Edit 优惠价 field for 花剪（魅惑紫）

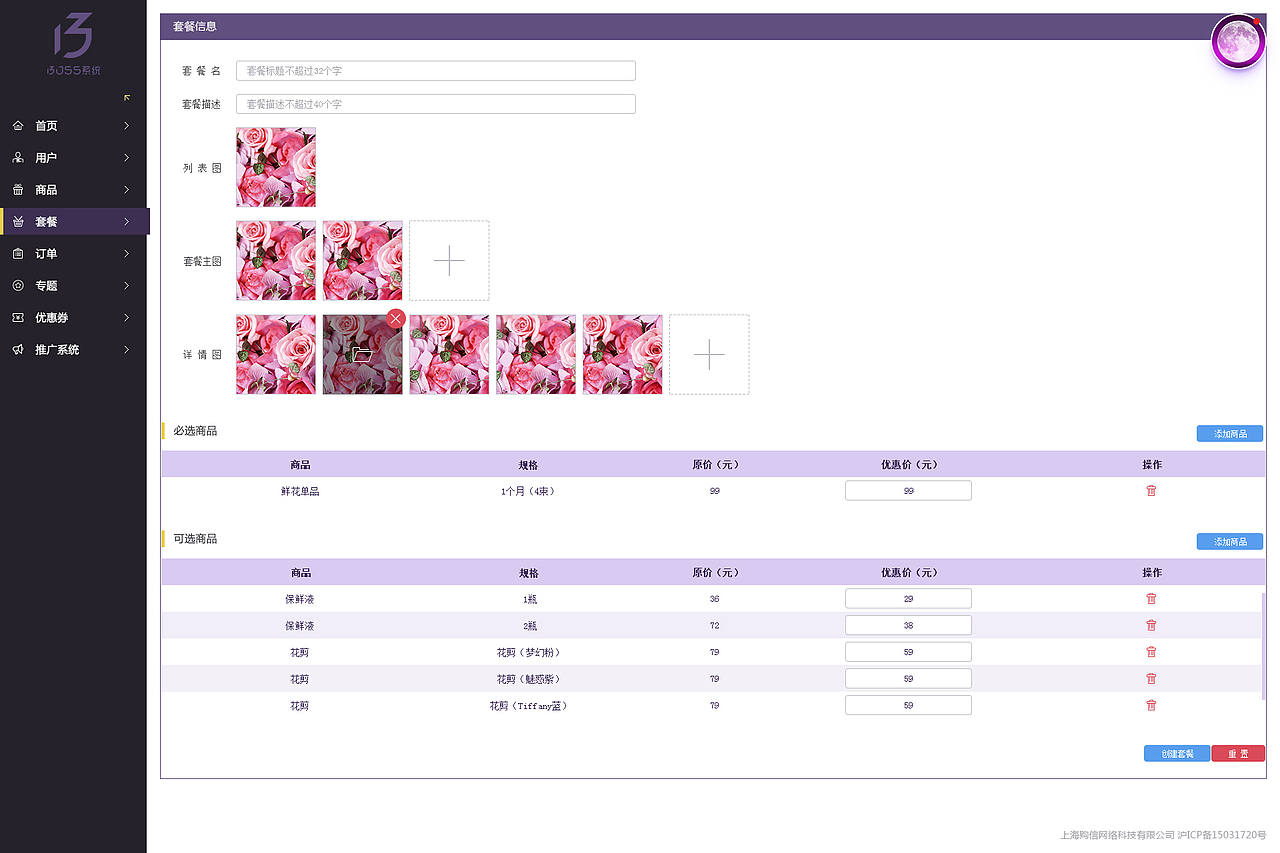pos(908,679)
